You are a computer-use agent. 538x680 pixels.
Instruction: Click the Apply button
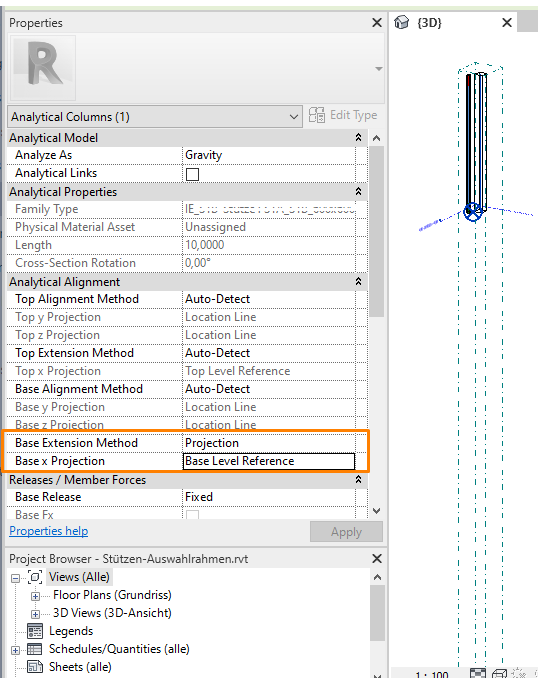[x=346, y=532]
